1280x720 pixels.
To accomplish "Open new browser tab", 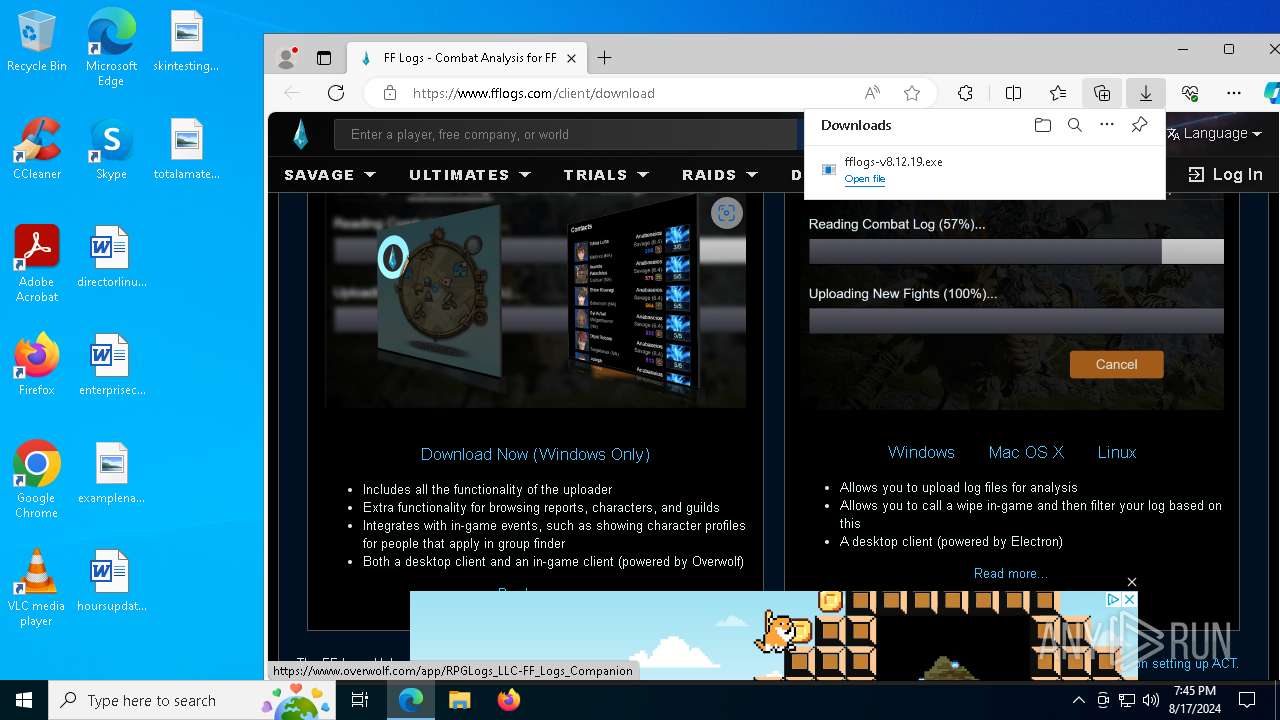I will [x=604, y=58].
